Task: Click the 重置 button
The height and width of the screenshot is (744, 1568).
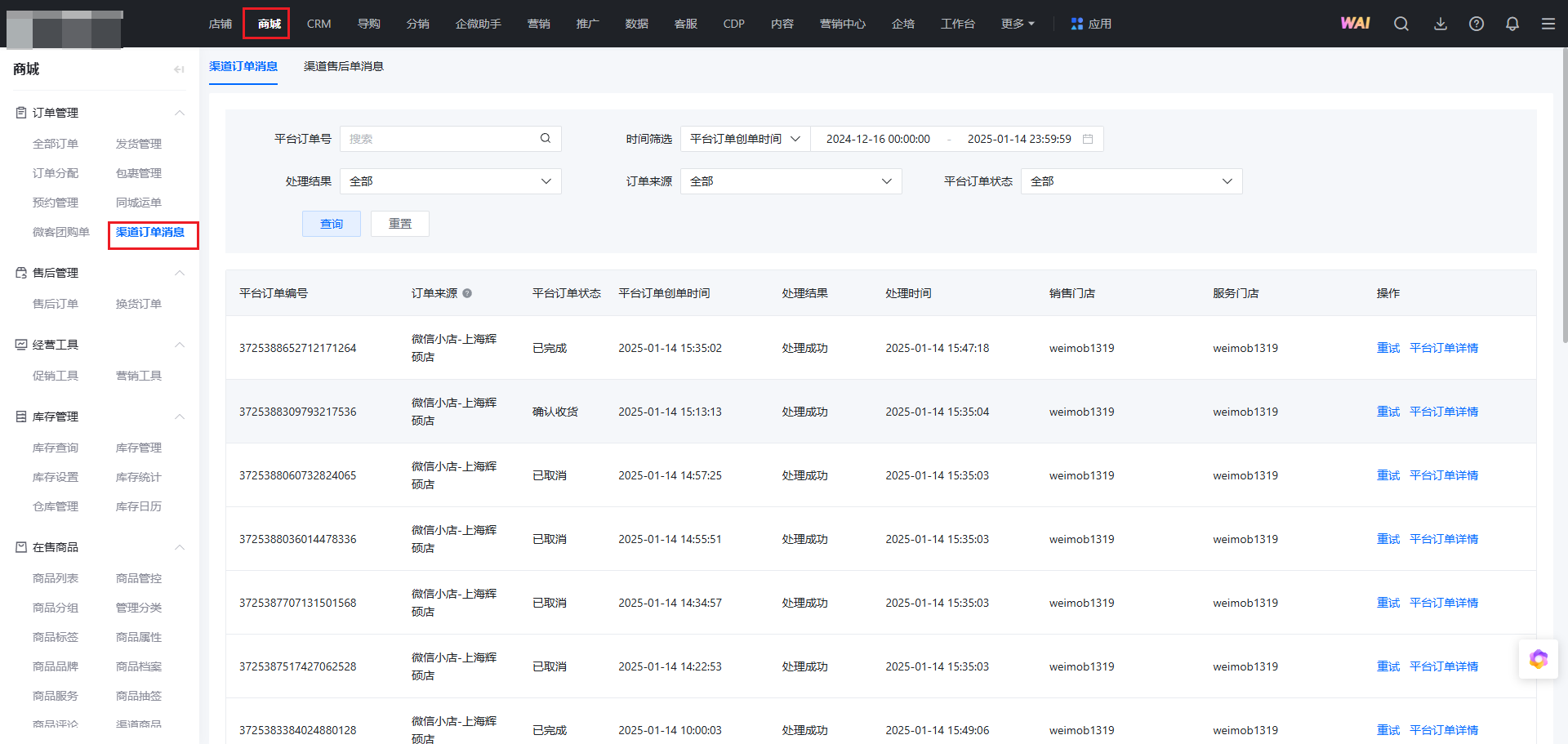Action: pos(400,224)
